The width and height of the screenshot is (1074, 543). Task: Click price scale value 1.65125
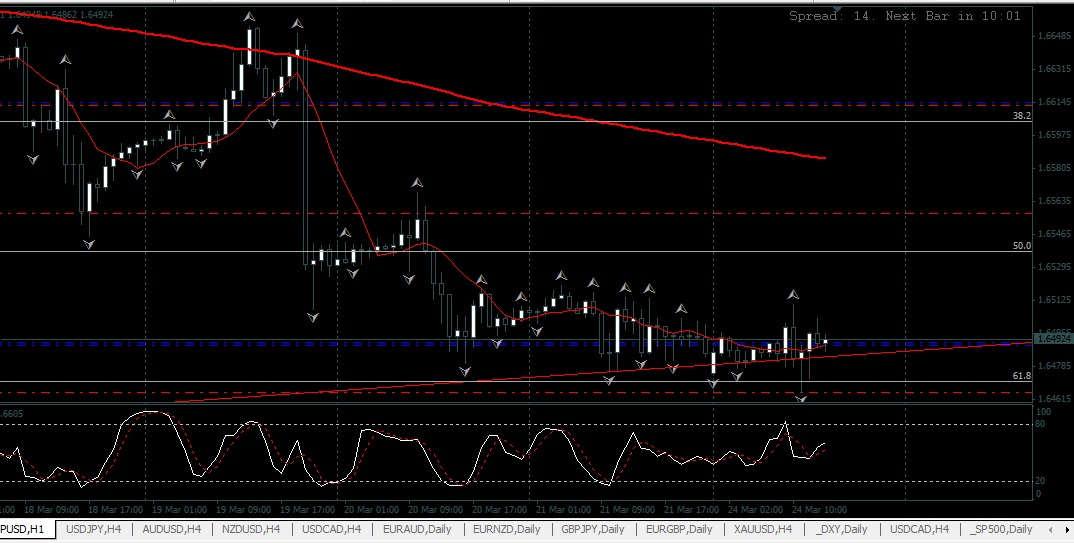[1055, 299]
